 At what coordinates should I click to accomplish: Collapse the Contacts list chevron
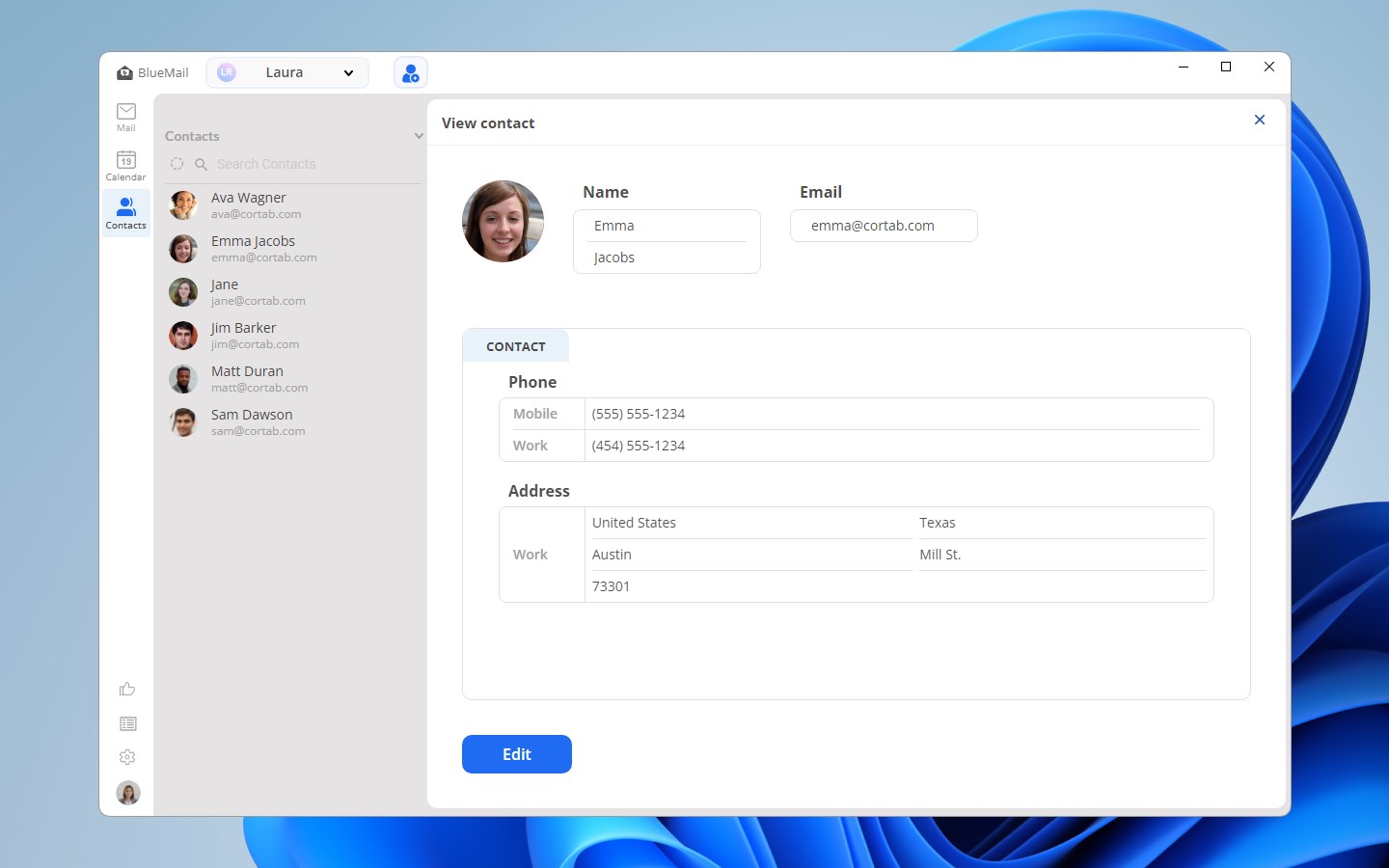click(418, 135)
